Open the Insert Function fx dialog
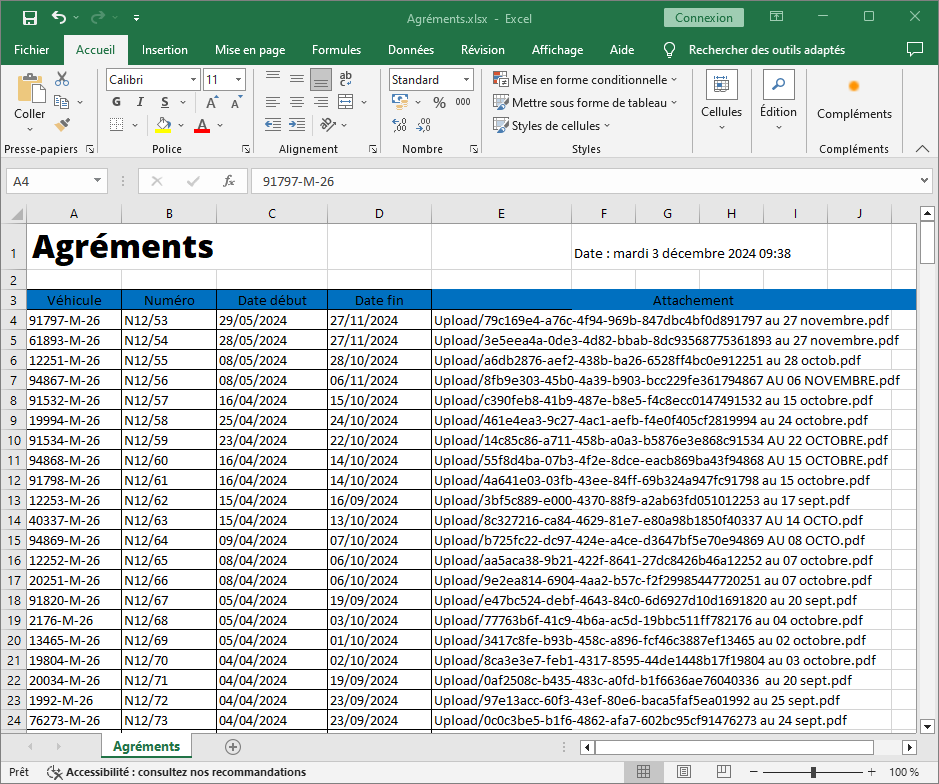Screen dimensions: 939x784 229,181
